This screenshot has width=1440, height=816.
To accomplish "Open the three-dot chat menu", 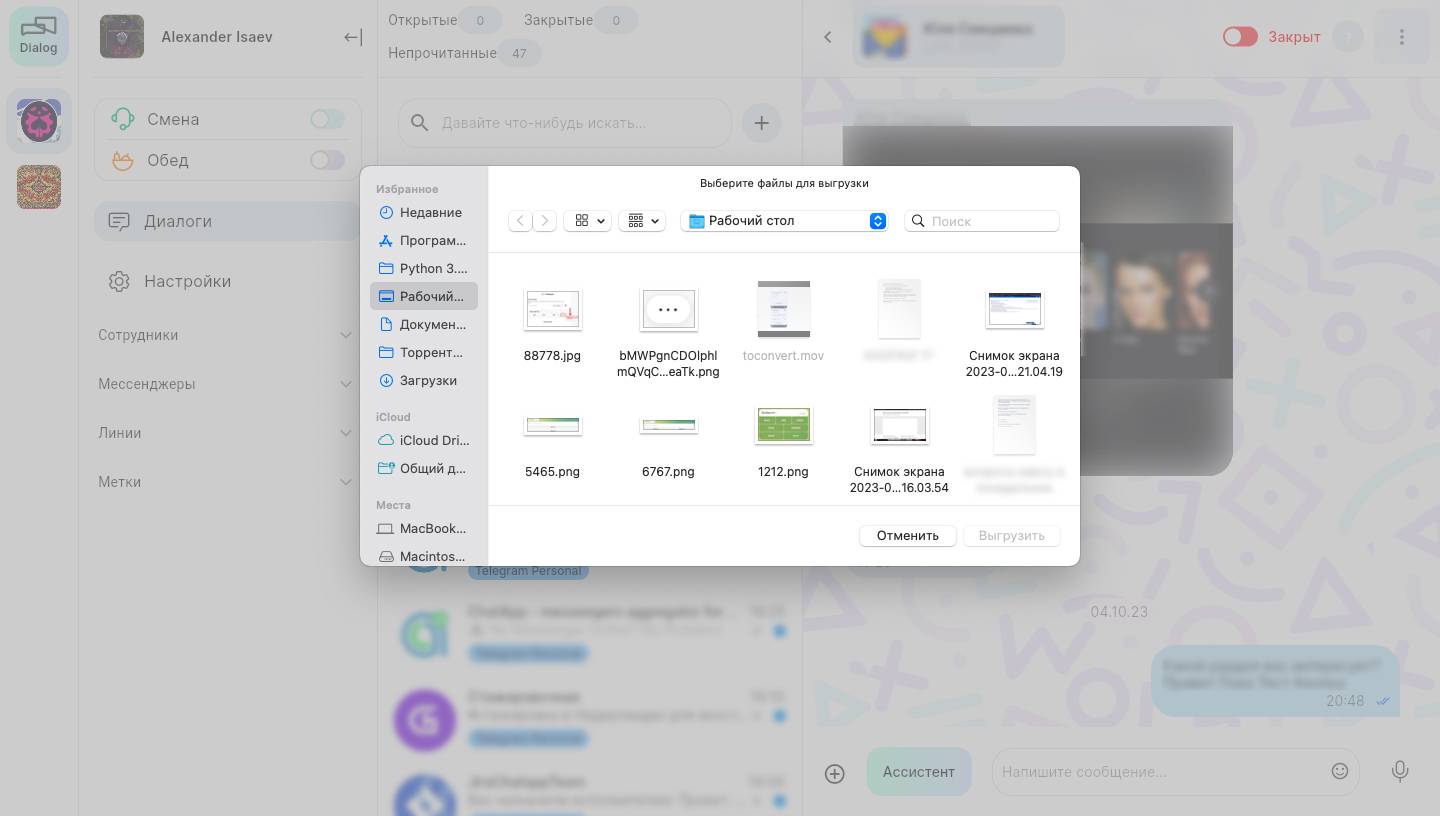I will [x=1401, y=37].
